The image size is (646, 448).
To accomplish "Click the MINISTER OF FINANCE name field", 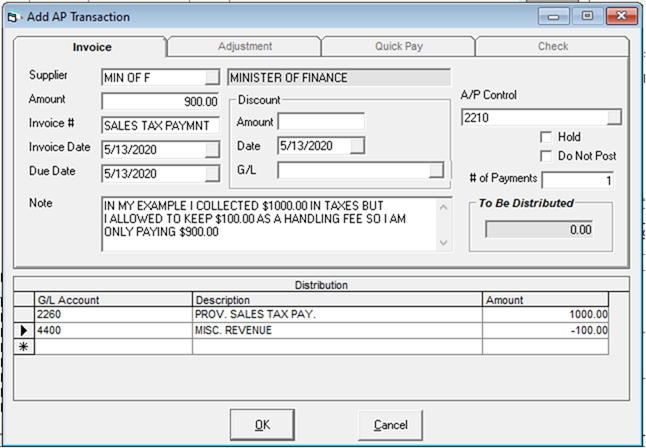I will (339, 77).
